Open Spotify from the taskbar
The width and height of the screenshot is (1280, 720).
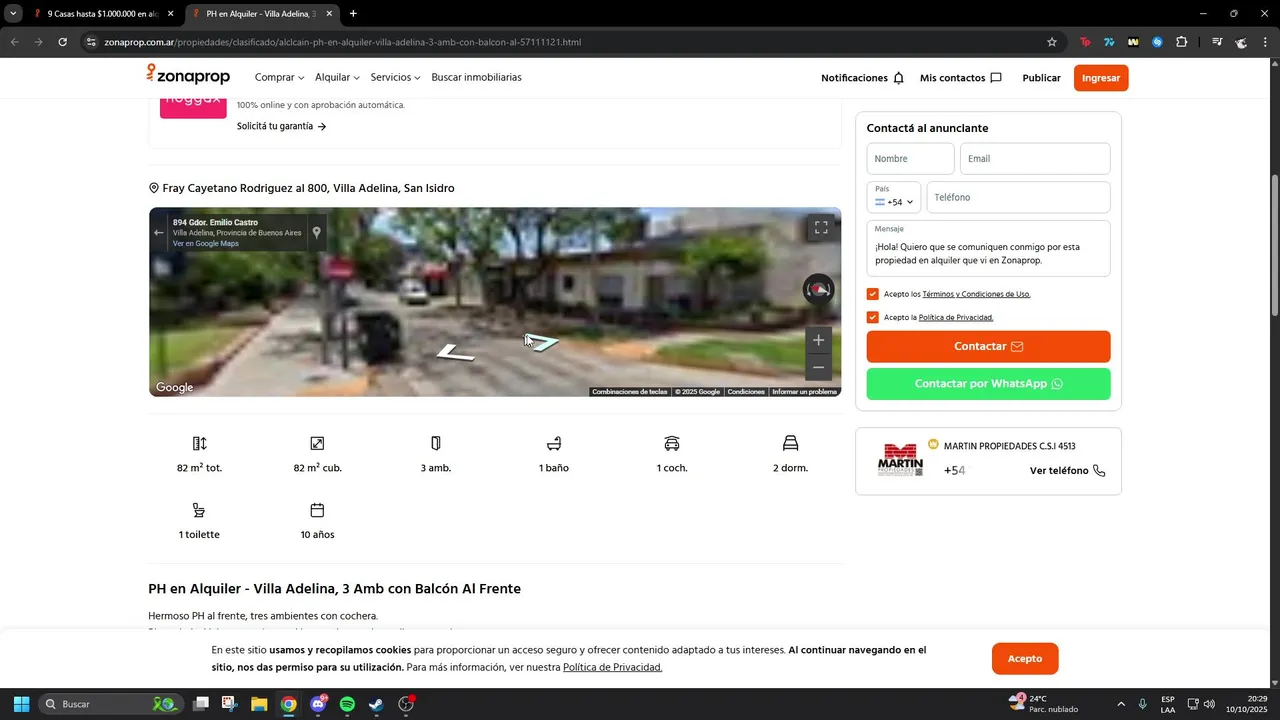[347, 704]
